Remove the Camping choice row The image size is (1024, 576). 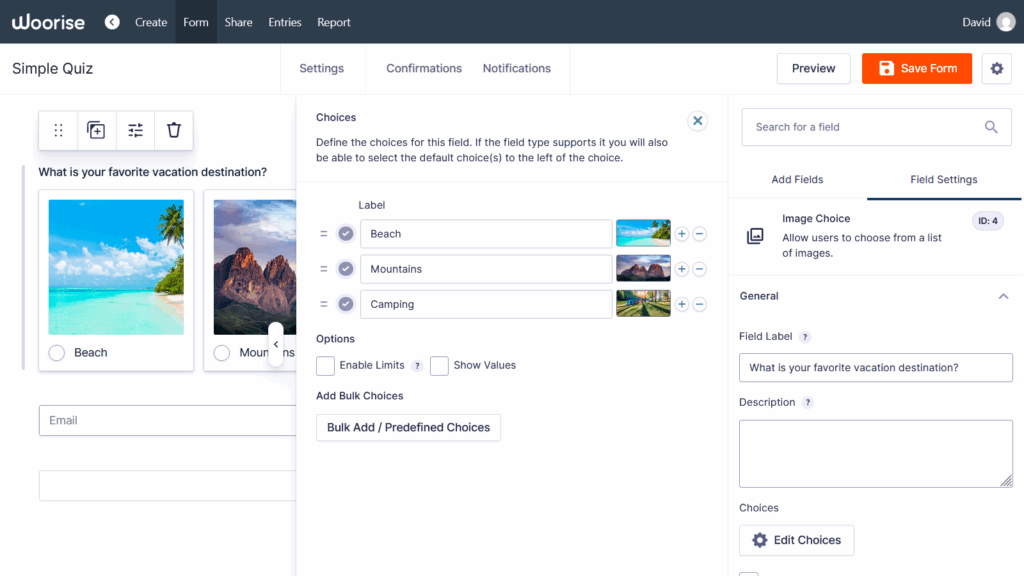click(x=700, y=304)
